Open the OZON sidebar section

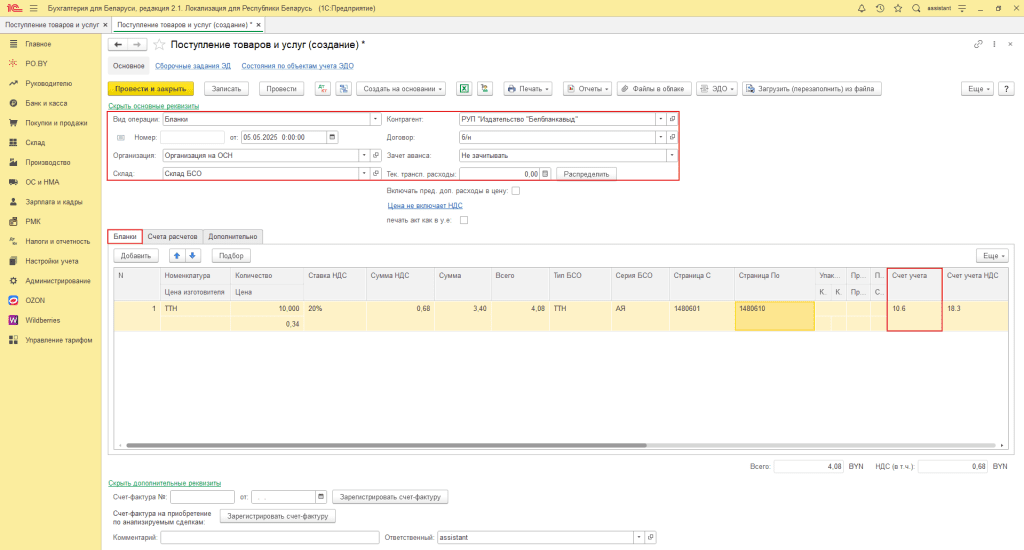(x=35, y=300)
